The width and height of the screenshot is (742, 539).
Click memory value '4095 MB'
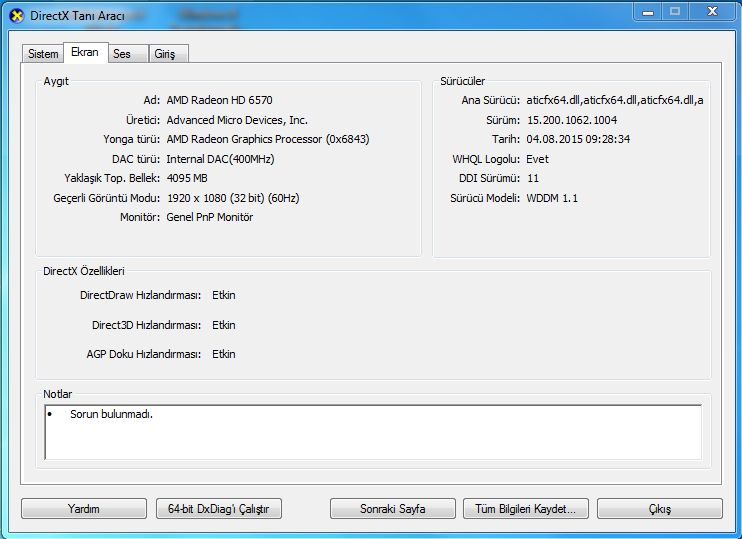[x=187, y=178]
